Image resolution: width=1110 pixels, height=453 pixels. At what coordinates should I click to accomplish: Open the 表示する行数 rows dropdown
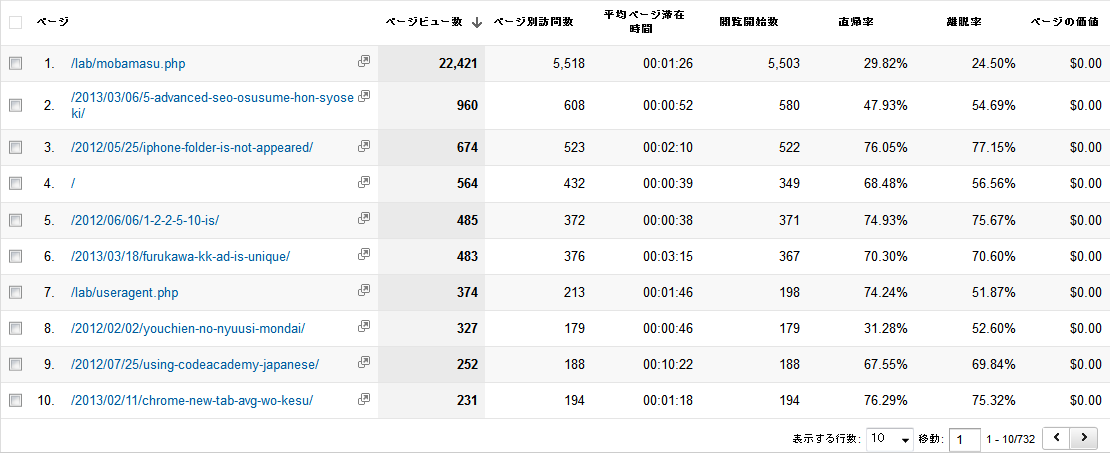click(x=890, y=439)
